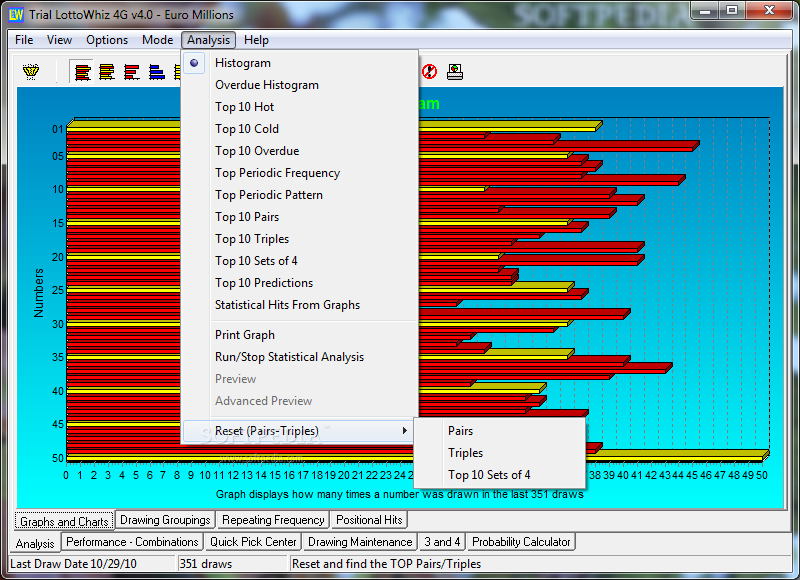Open Probability Calculator tab
This screenshot has width=800, height=580.
(521, 542)
